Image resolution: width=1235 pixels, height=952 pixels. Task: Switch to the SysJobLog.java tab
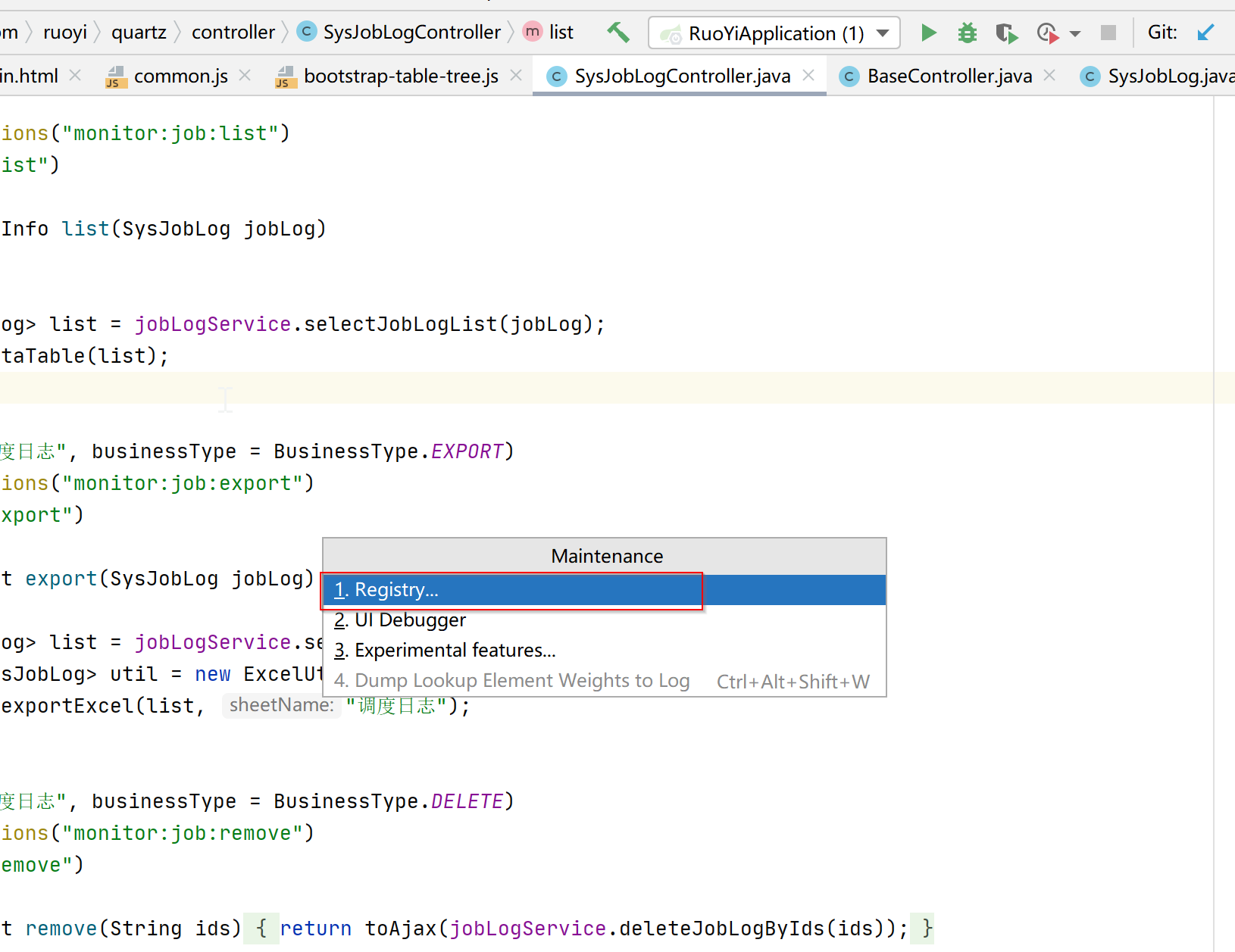pos(1171,76)
